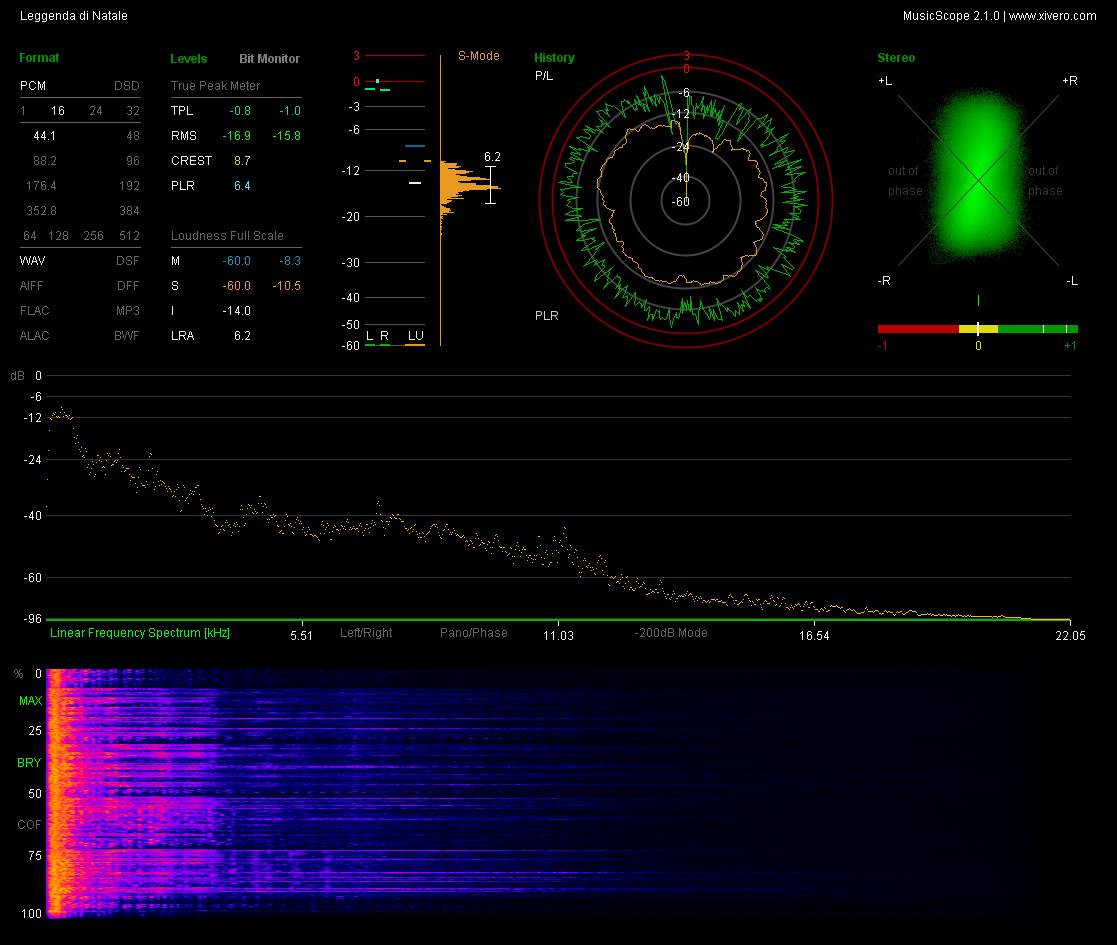Open the www.xivero.com website link
1117x945 pixels.
[x=1052, y=16]
